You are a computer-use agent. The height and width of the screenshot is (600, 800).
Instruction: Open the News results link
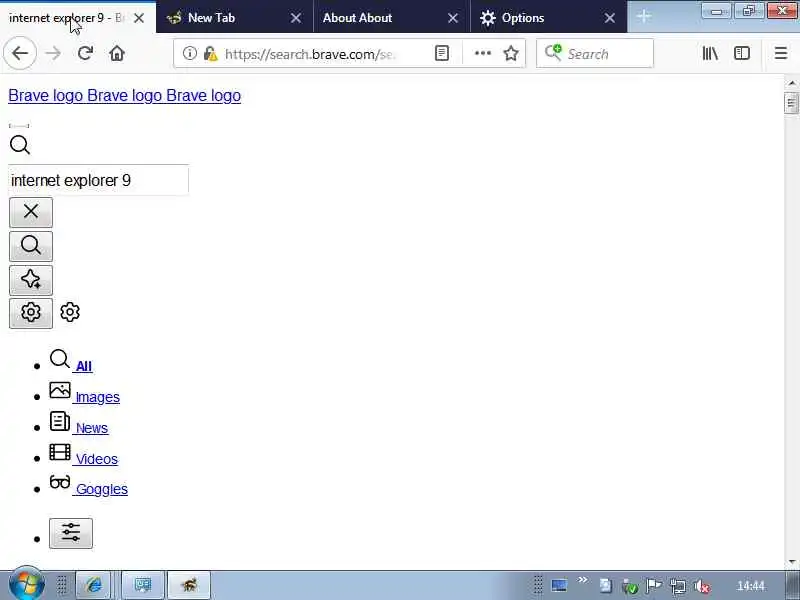92,428
